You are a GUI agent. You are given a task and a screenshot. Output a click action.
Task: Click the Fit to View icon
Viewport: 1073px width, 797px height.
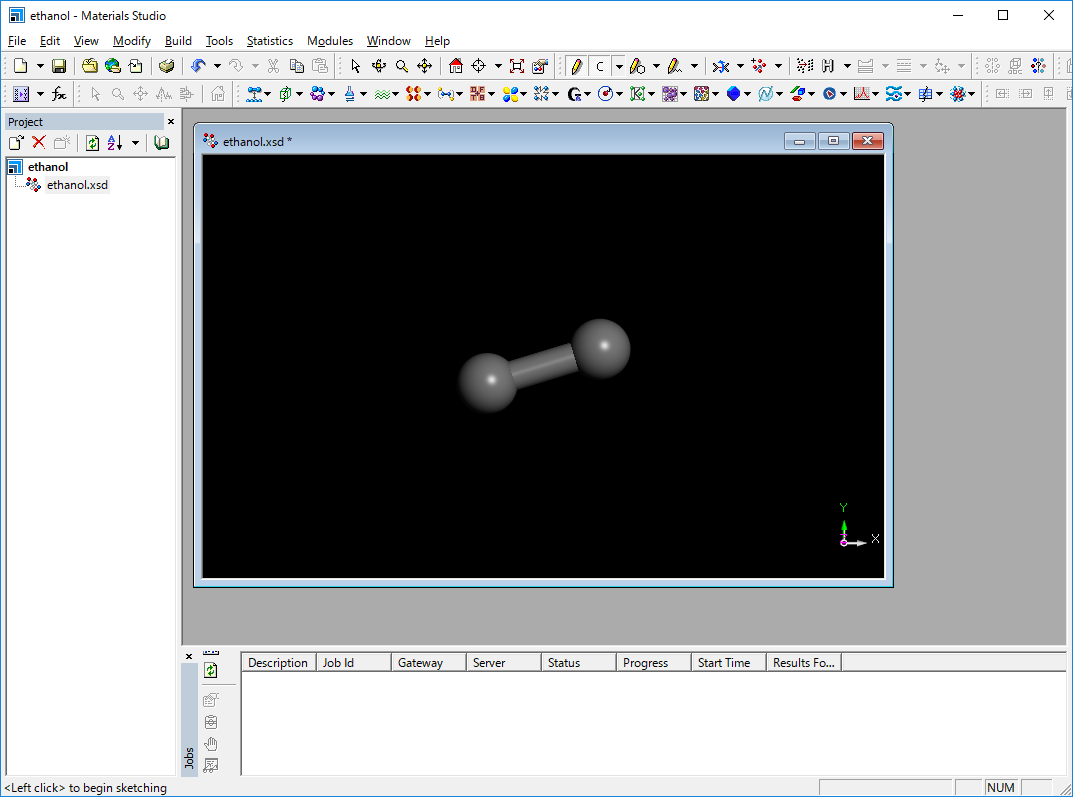click(516, 66)
